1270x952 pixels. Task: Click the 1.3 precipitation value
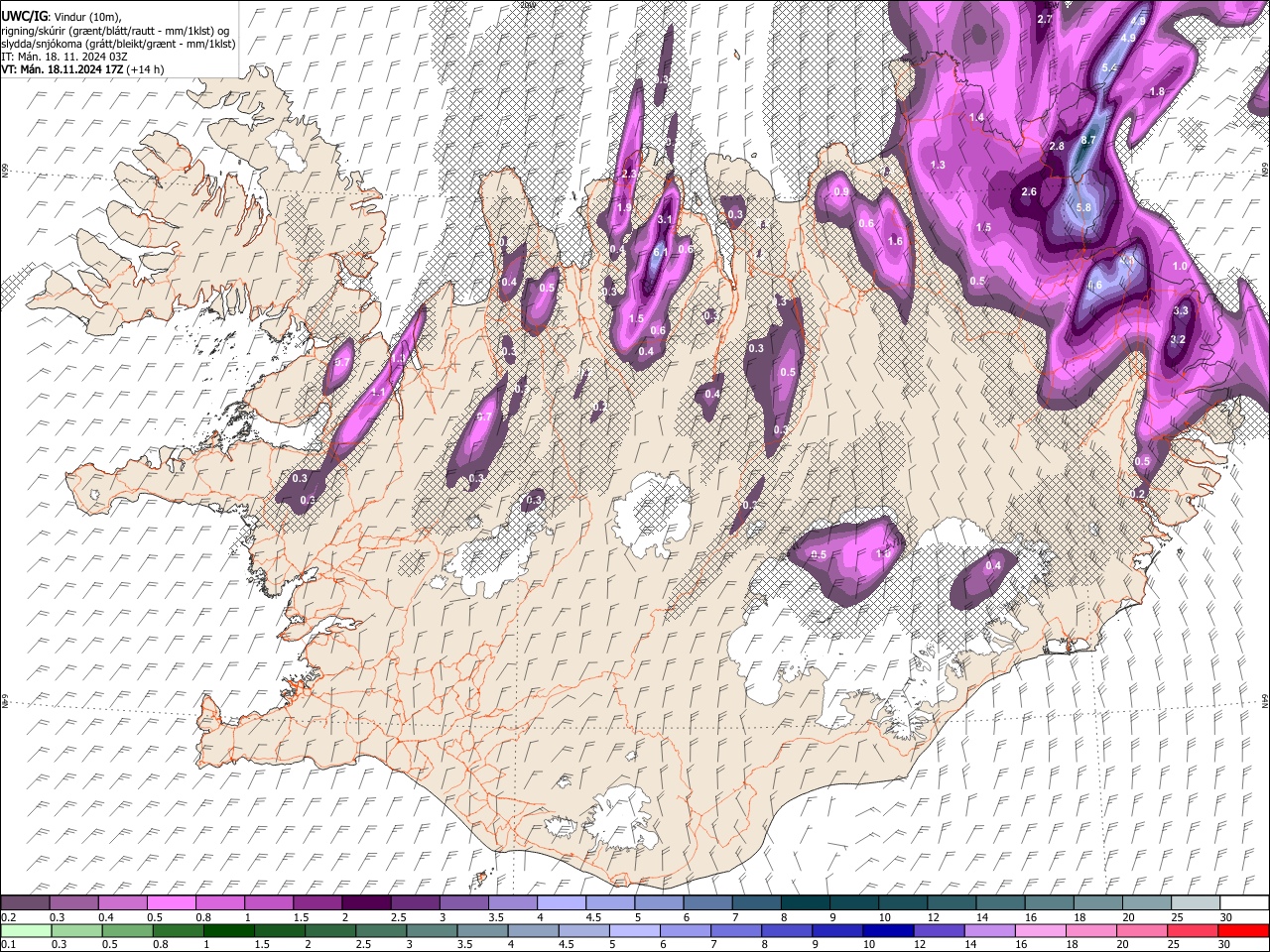[938, 165]
